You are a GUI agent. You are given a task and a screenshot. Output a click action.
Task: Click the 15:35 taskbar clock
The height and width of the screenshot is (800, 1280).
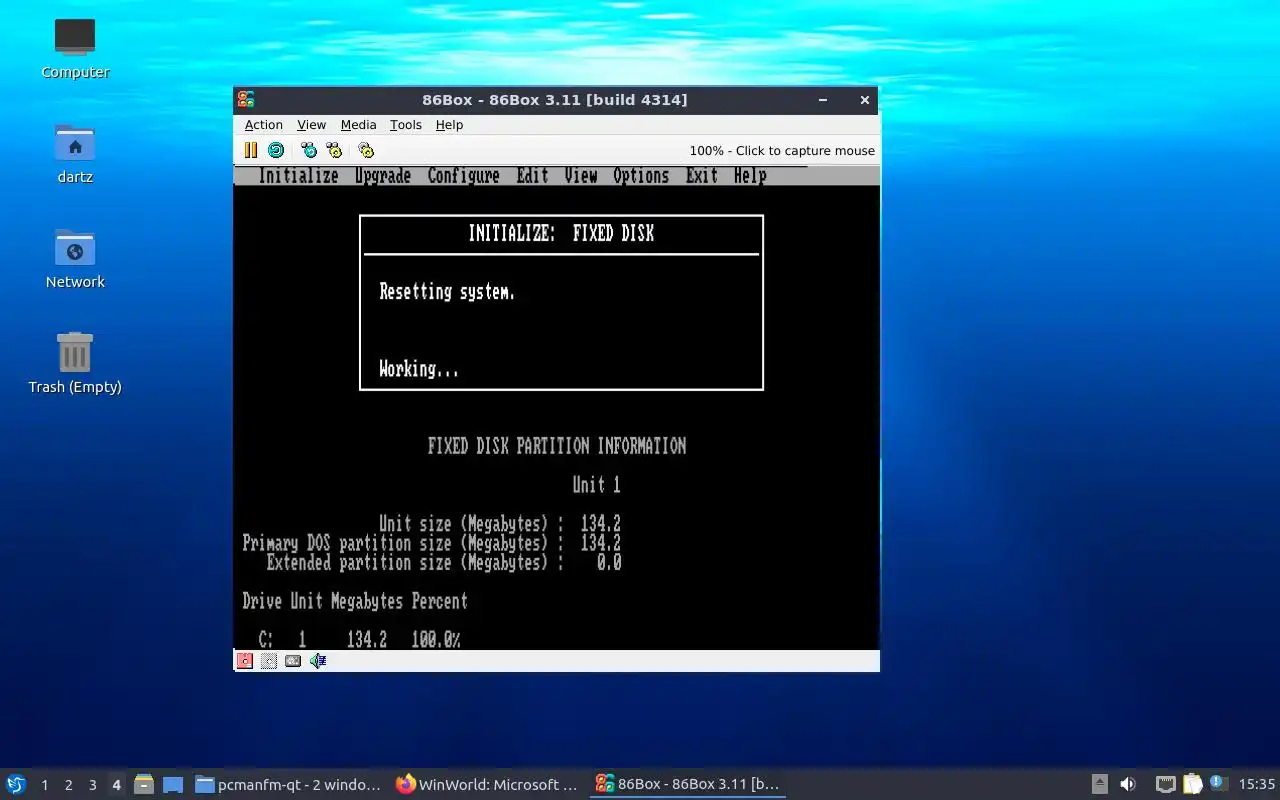coord(1257,784)
